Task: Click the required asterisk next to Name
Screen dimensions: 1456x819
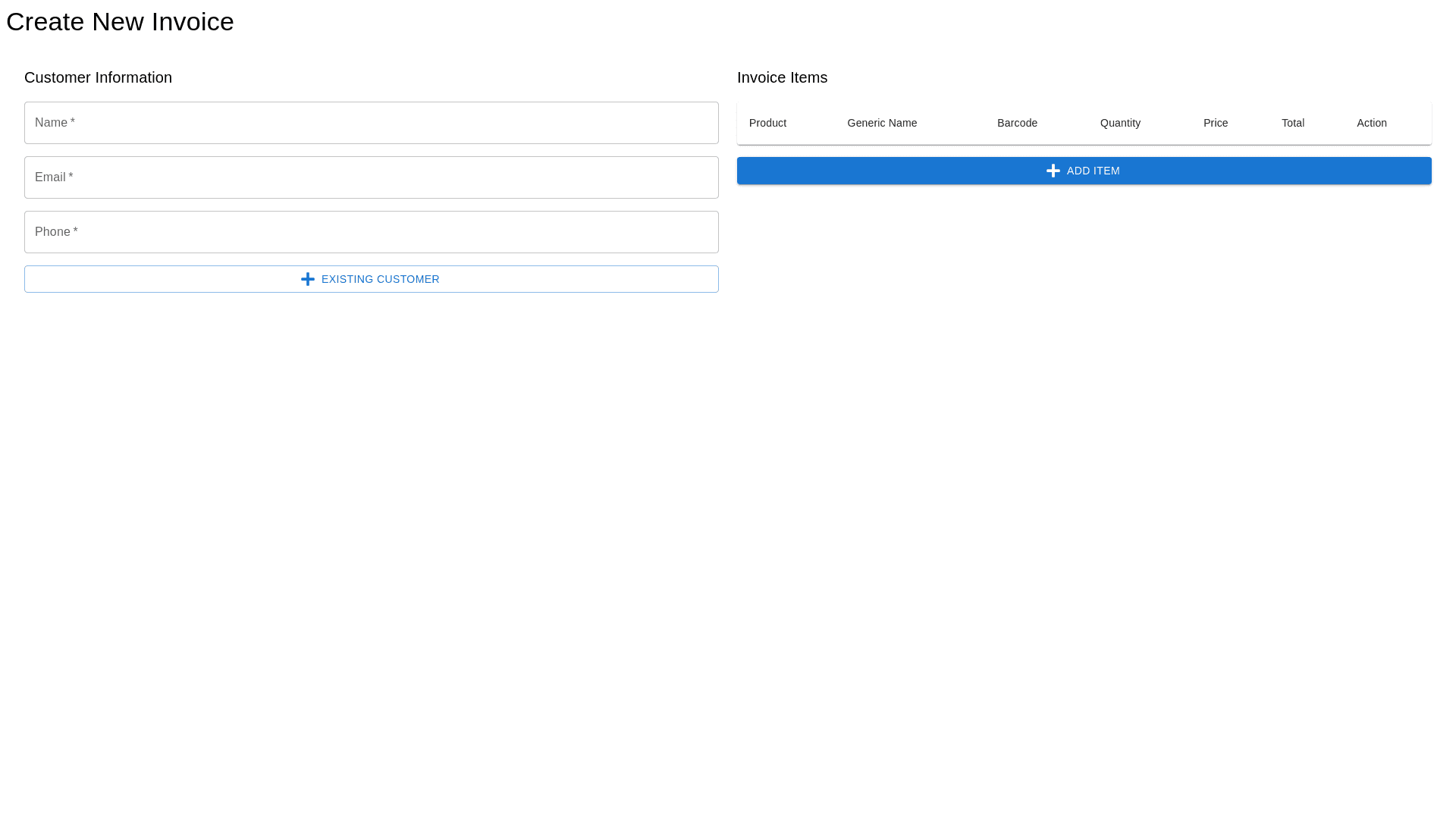Action: (73, 122)
